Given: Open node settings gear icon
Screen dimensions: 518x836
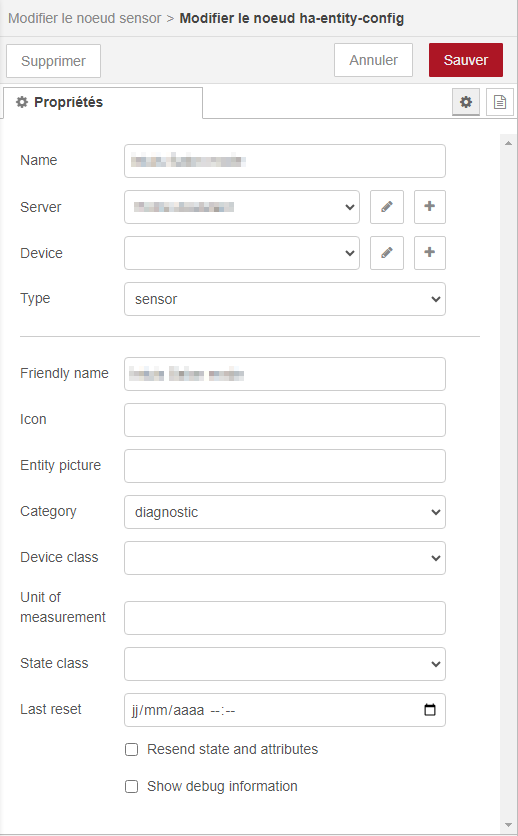Looking at the screenshot, I should tap(466, 102).
